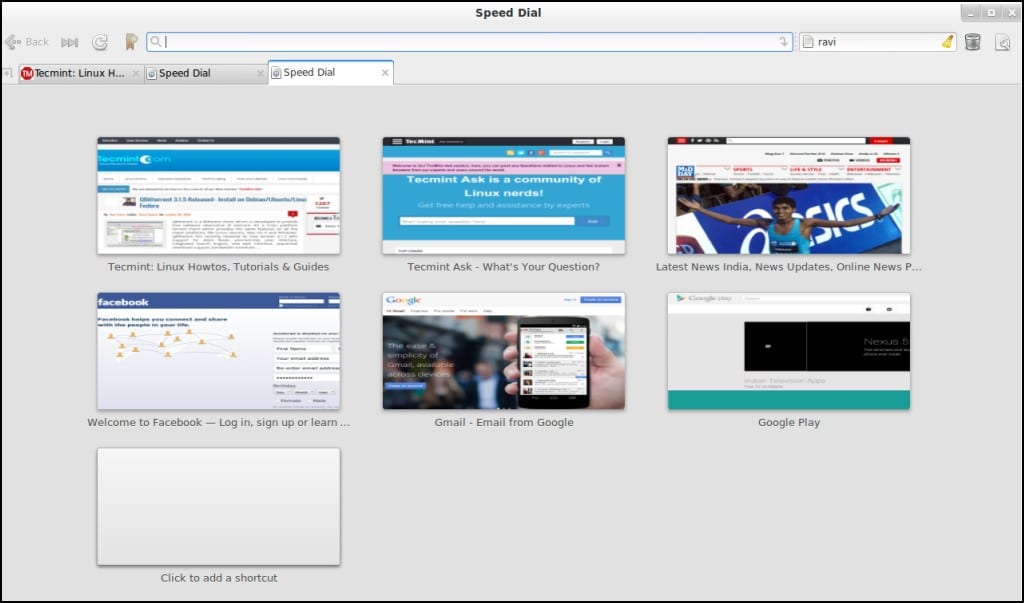
Task: Open the Latest News India thumbnail
Action: [x=789, y=195]
